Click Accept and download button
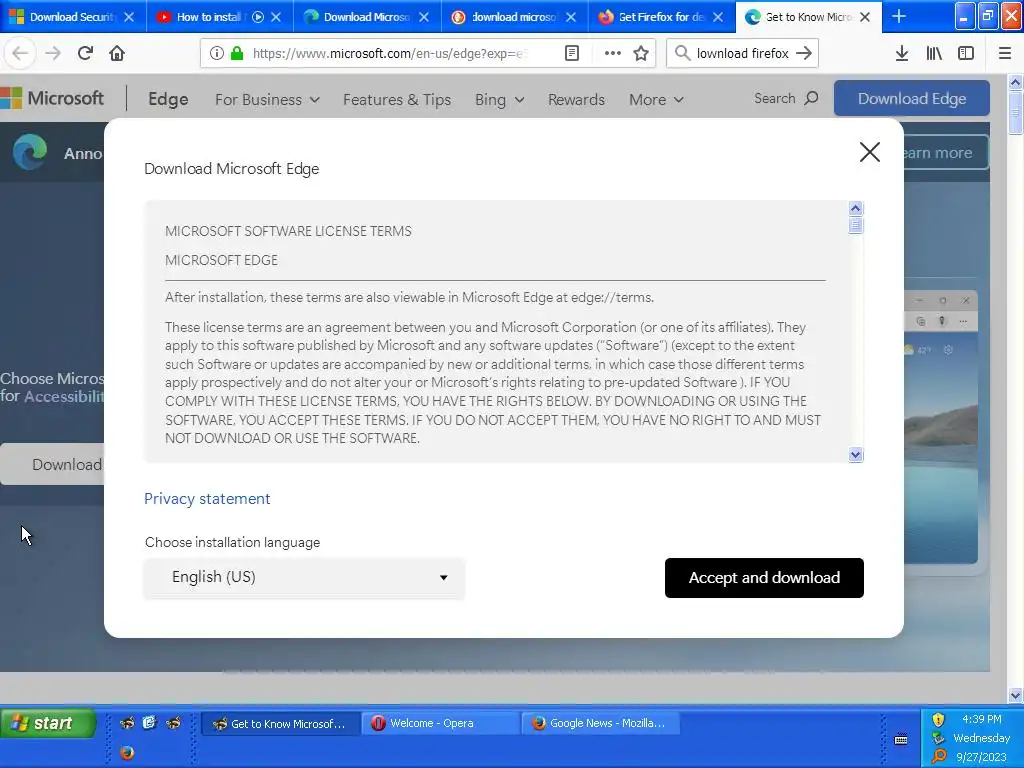Screen dimensions: 1024x768 764,578
